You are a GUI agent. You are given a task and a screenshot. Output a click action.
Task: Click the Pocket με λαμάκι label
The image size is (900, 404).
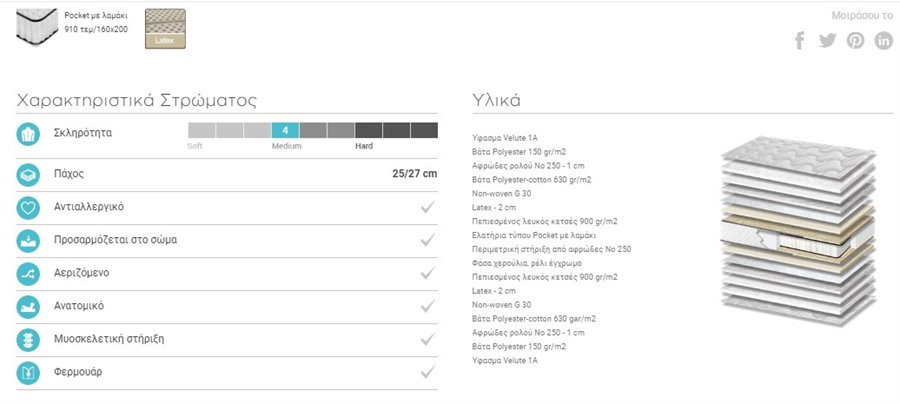tap(96, 15)
